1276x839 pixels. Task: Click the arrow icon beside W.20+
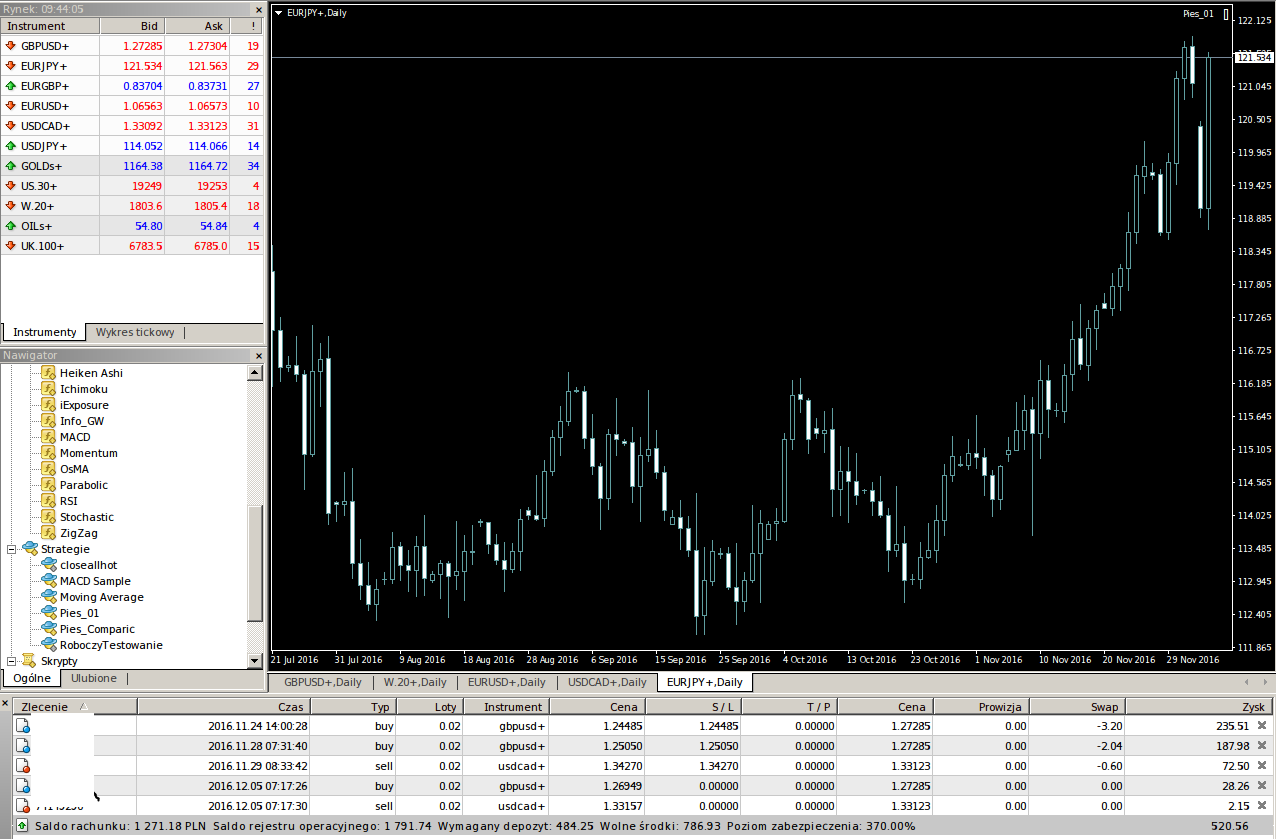[11, 206]
